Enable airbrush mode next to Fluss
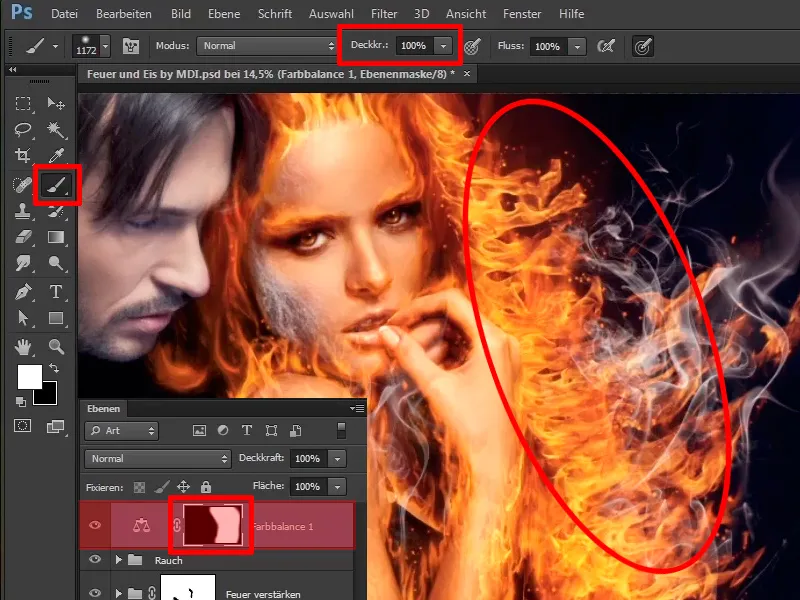Screen dimensions: 800x600 (x=606, y=46)
